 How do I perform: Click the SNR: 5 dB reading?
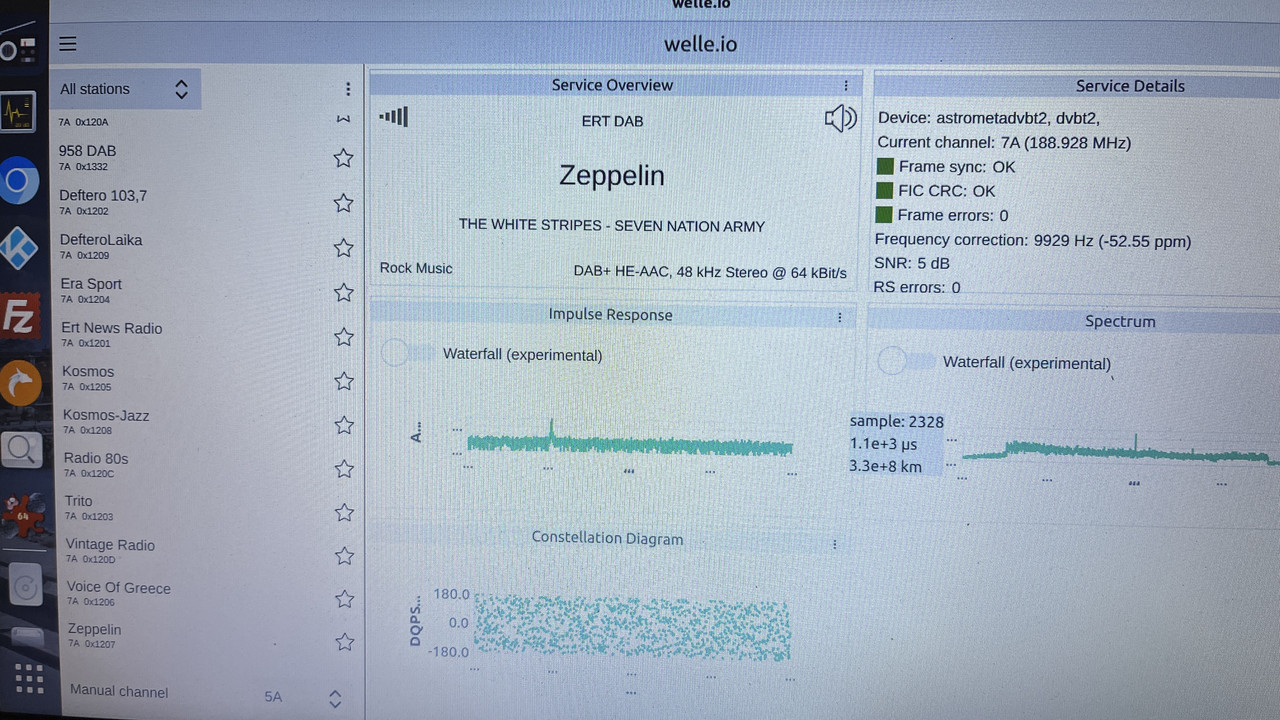(x=912, y=263)
